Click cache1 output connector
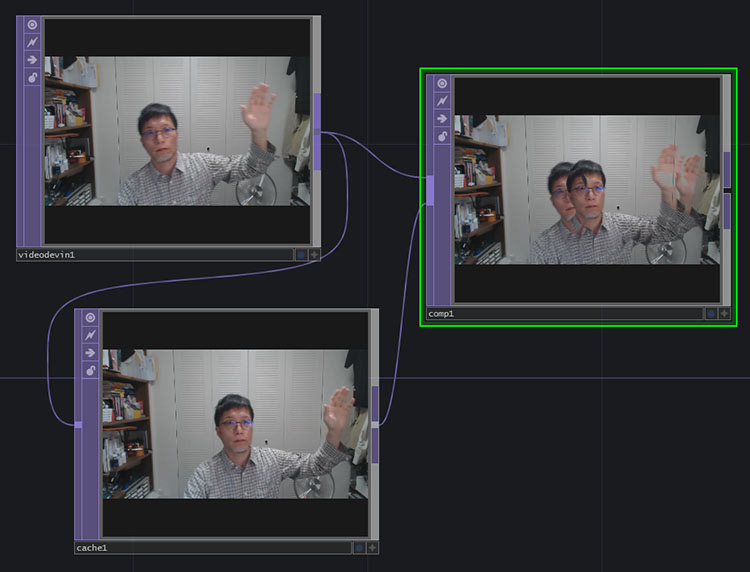Image resolution: width=750 pixels, height=572 pixels. click(375, 424)
